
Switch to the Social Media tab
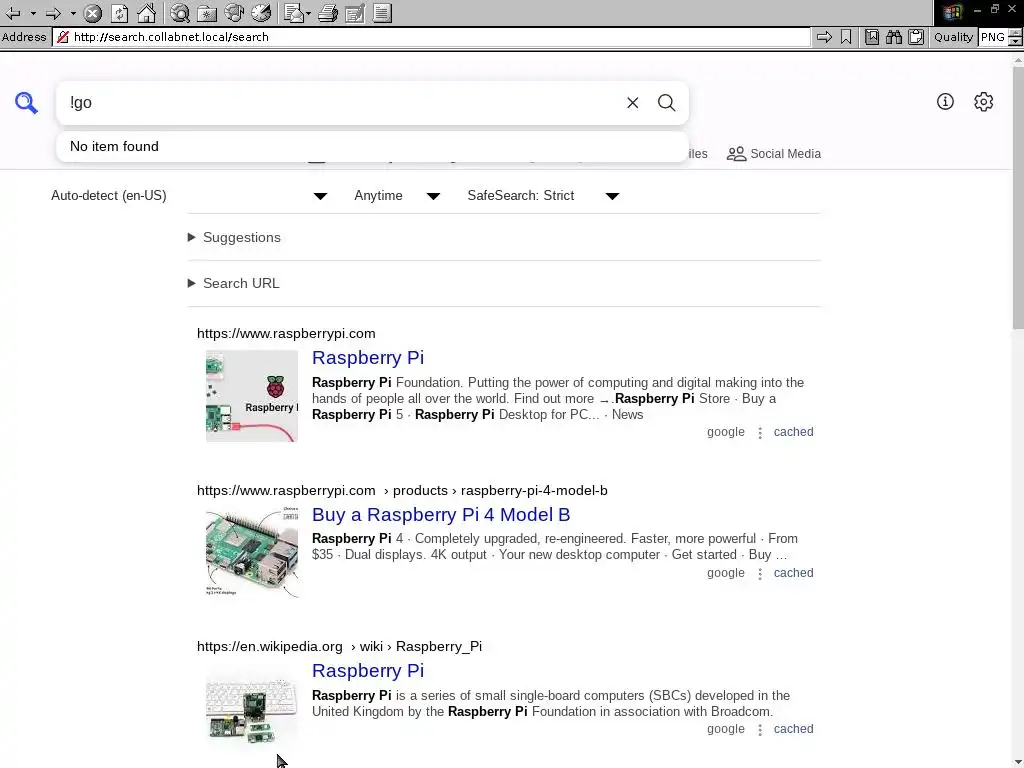coord(774,153)
